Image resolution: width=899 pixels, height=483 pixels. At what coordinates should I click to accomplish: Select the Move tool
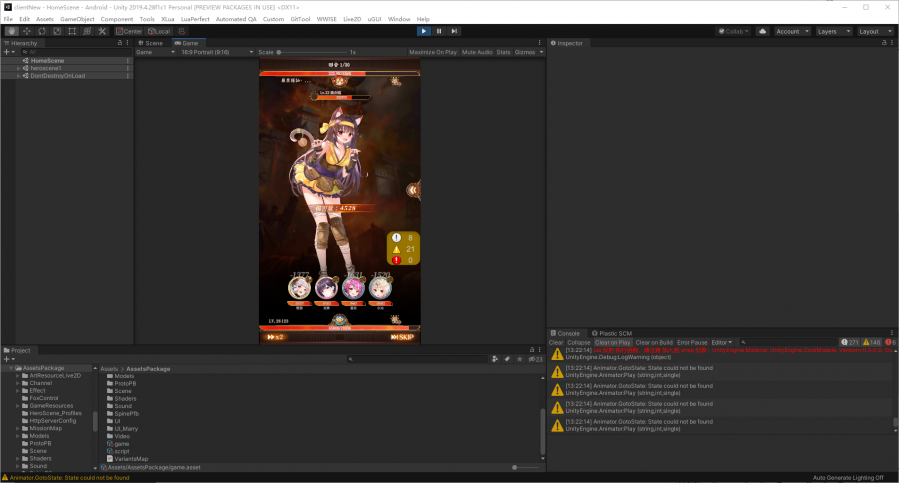27,31
